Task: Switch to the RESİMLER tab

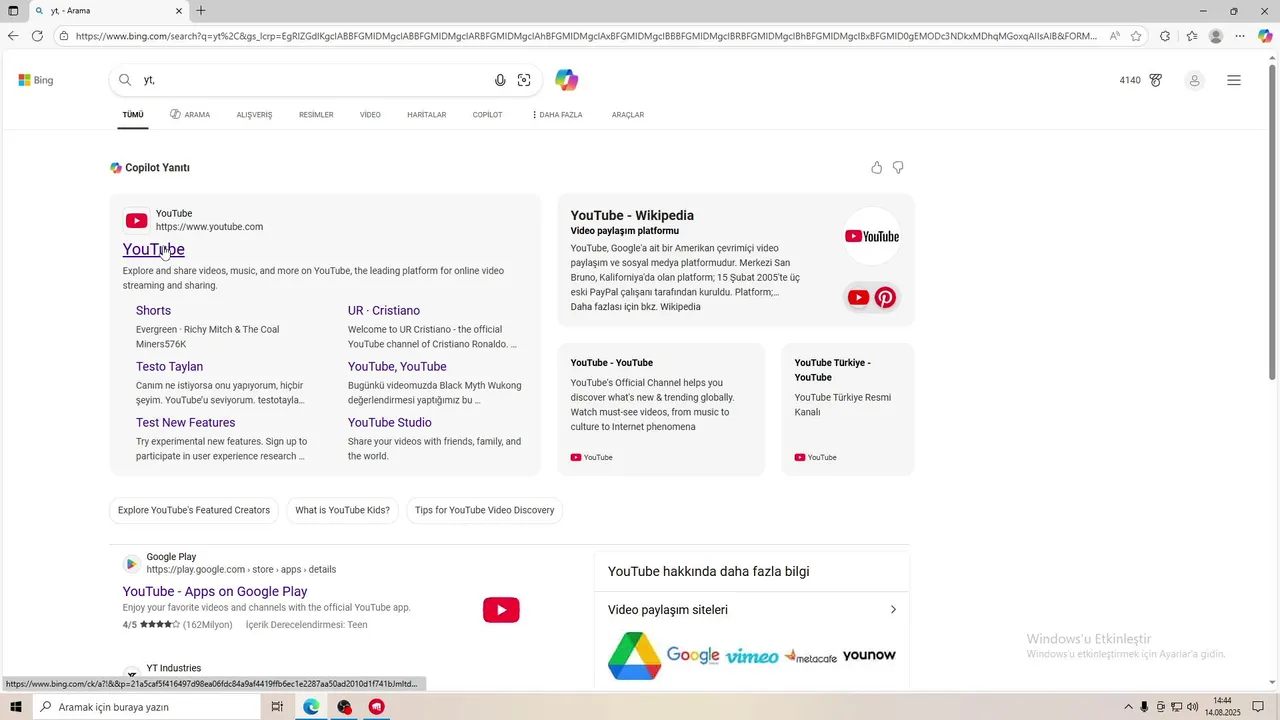Action: click(316, 115)
